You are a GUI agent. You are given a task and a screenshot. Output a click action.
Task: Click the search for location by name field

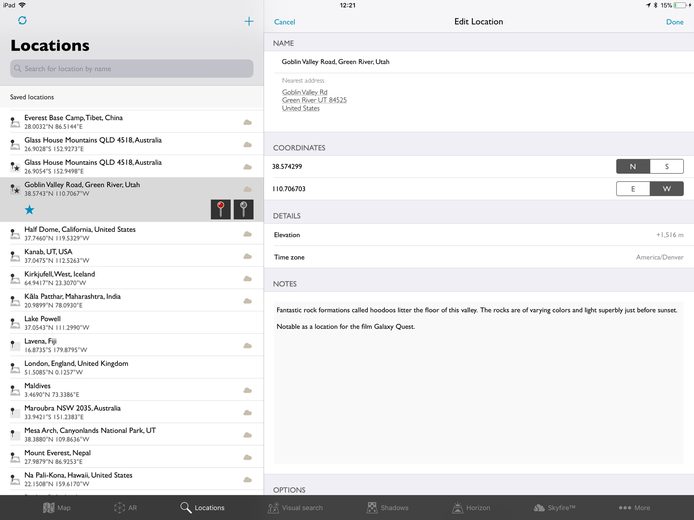(132, 69)
